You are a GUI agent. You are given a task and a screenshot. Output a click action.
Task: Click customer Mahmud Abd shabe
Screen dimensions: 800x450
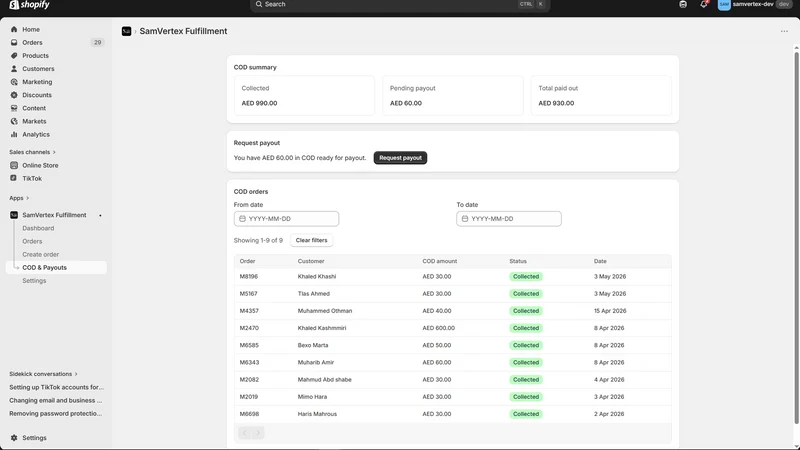point(324,380)
